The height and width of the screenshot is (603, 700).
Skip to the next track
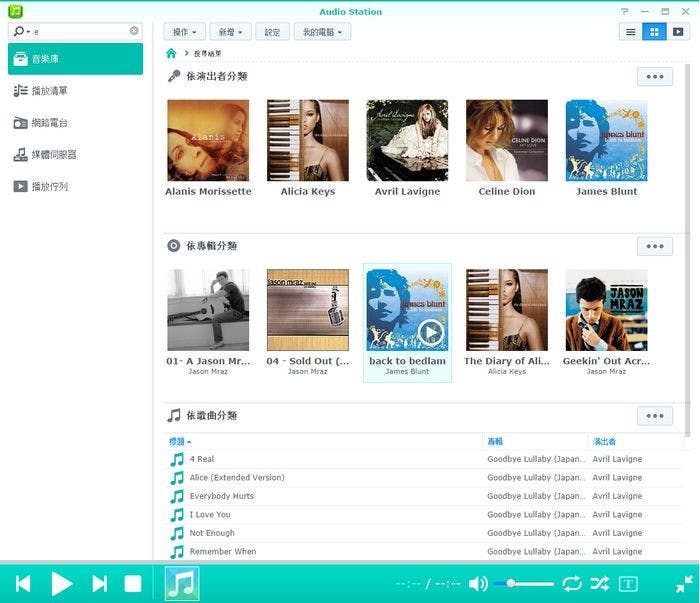click(100, 583)
